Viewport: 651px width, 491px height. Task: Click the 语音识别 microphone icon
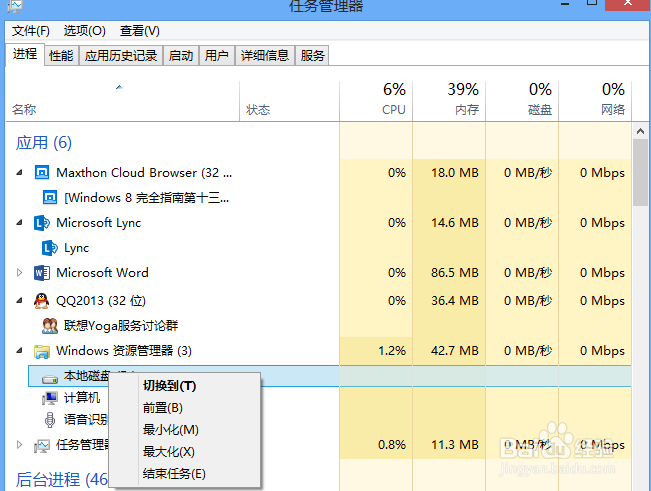[50, 420]
